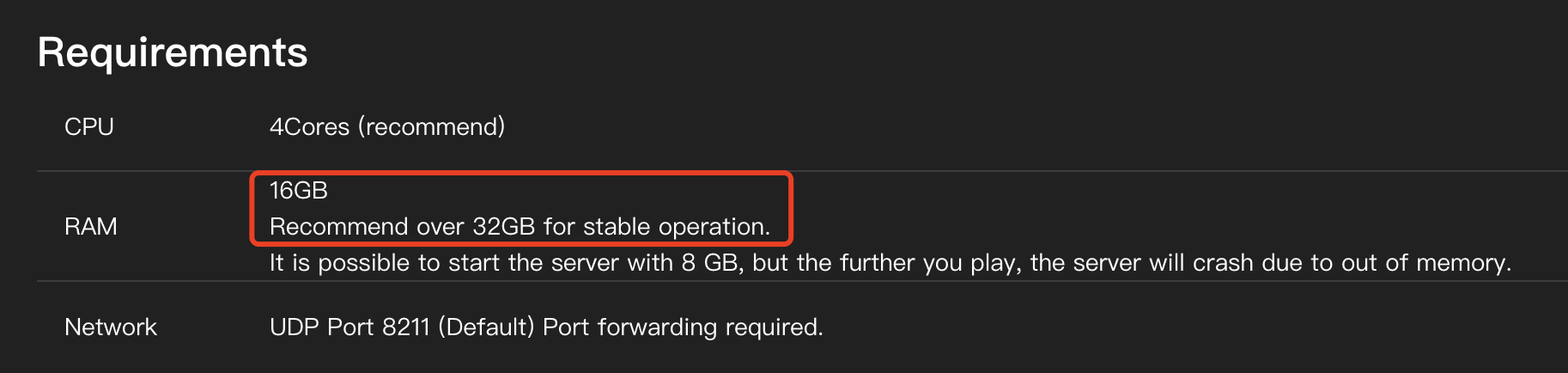This screenshot has height=373, width=1568.
Task: Click the divider line below the CPU row
Action: [x=802, y=171]
